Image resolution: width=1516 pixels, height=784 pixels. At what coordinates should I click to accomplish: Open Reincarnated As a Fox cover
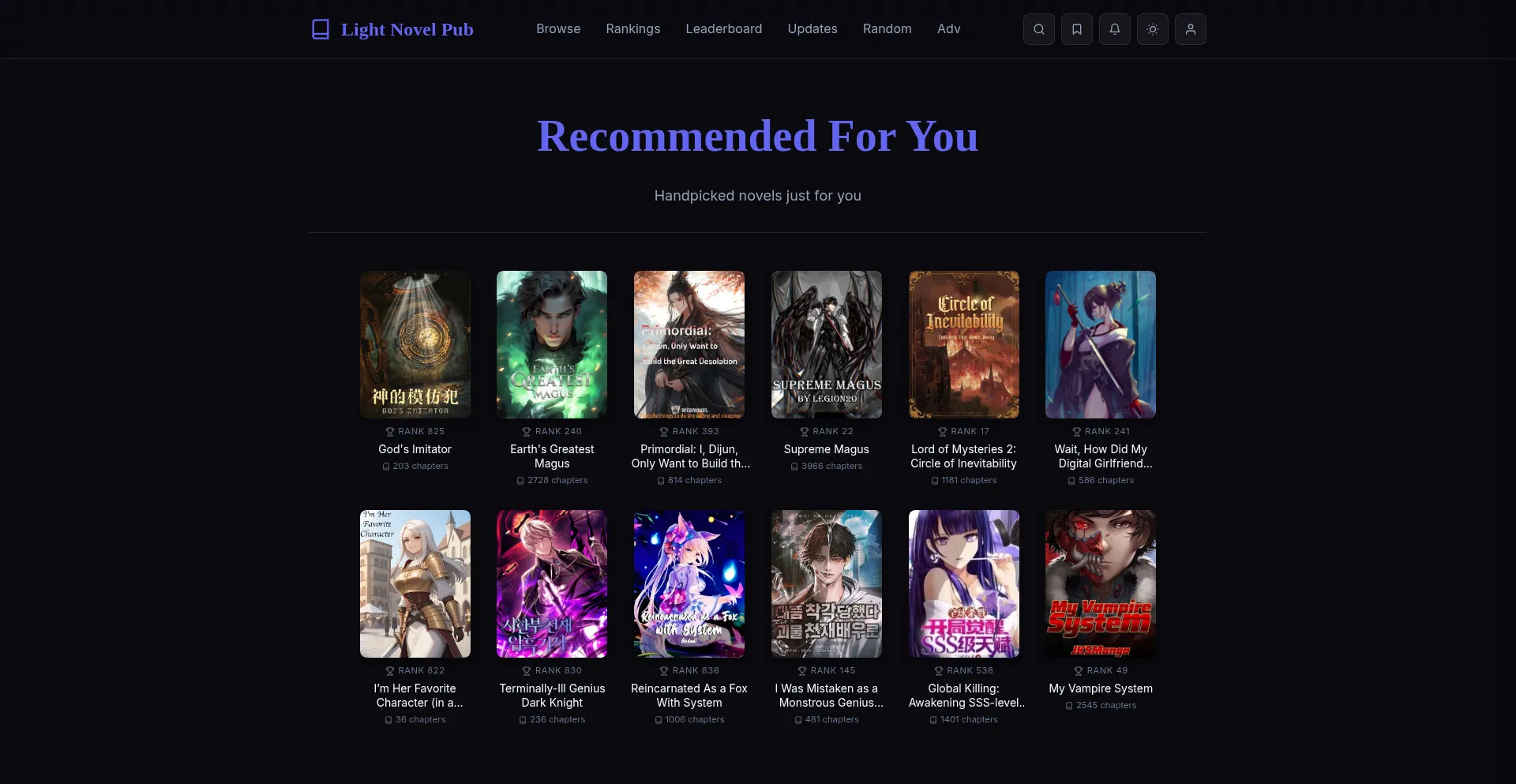[x=689, y=583]
